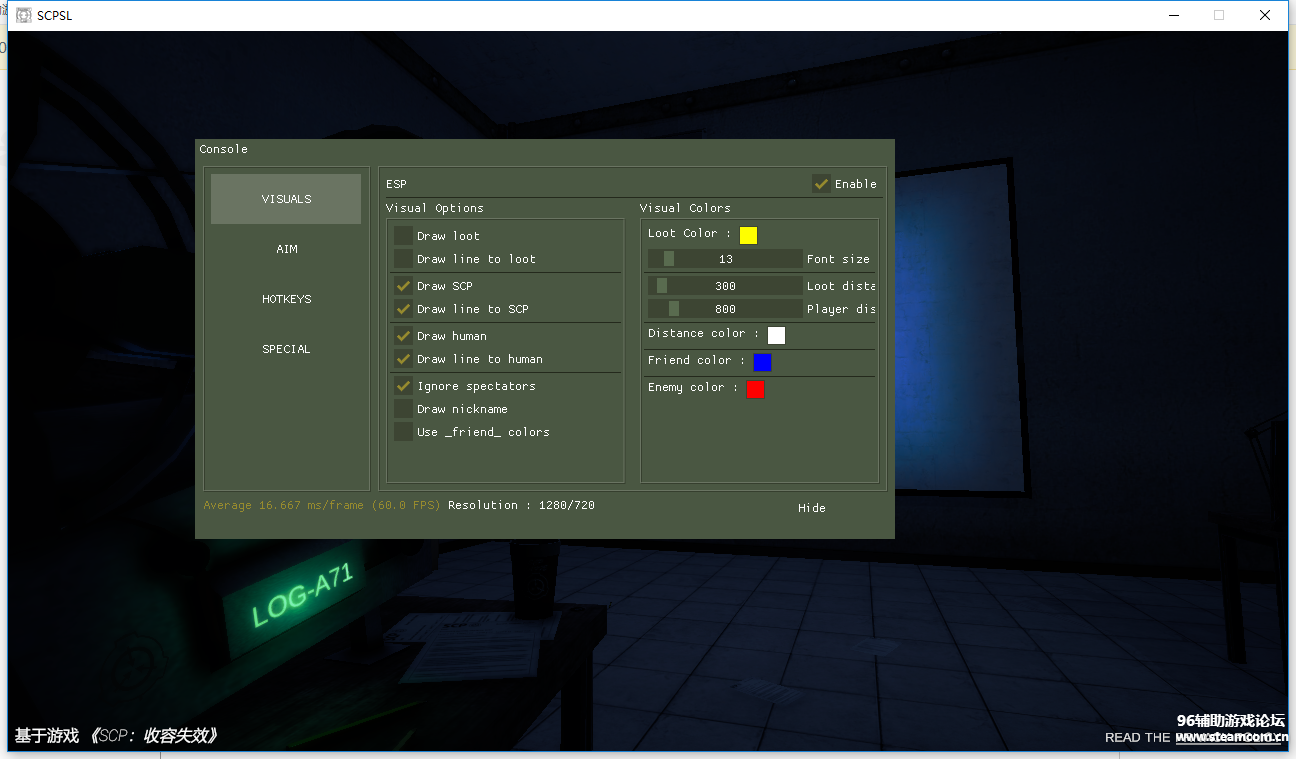
Task: Turn off Draw human option
Action: (x=403, y=336)
